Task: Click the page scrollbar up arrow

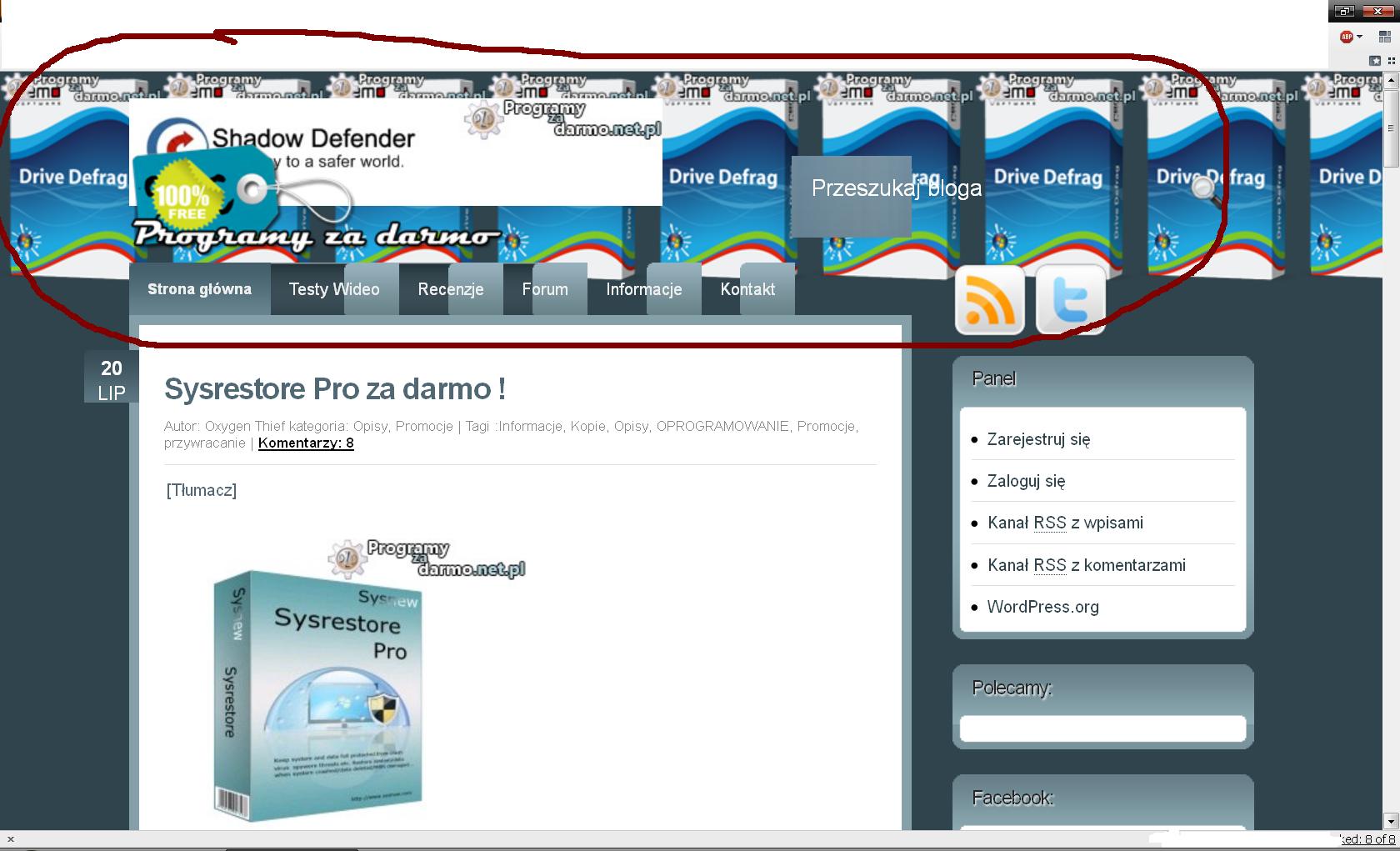Action: [x=1389, y=81]
